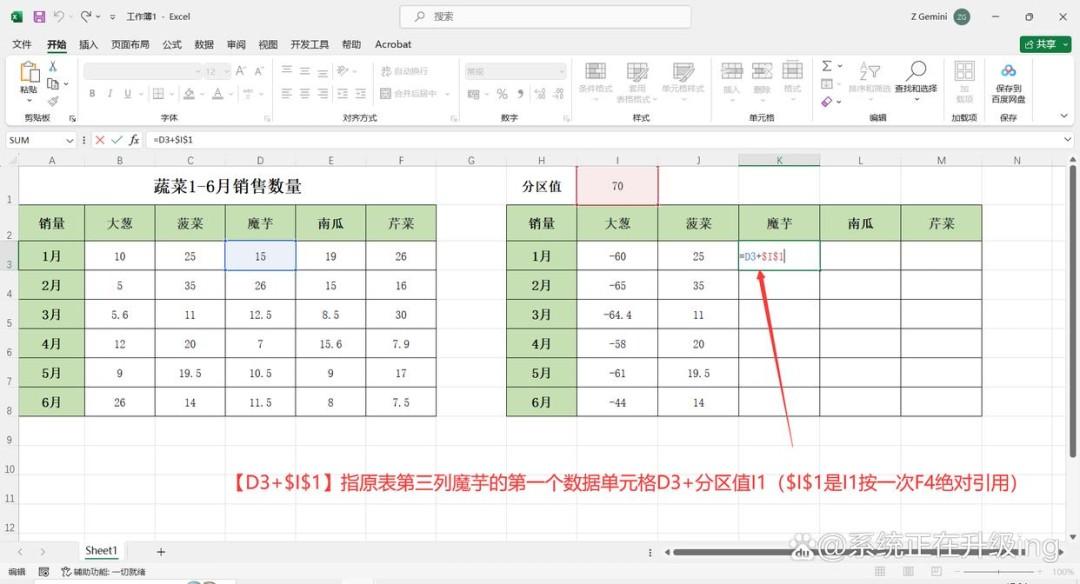Image resolution: width=1080 pixels, height=584 pixels.
Task: Click the Insert cells icon
Action: tap(731, 71)
